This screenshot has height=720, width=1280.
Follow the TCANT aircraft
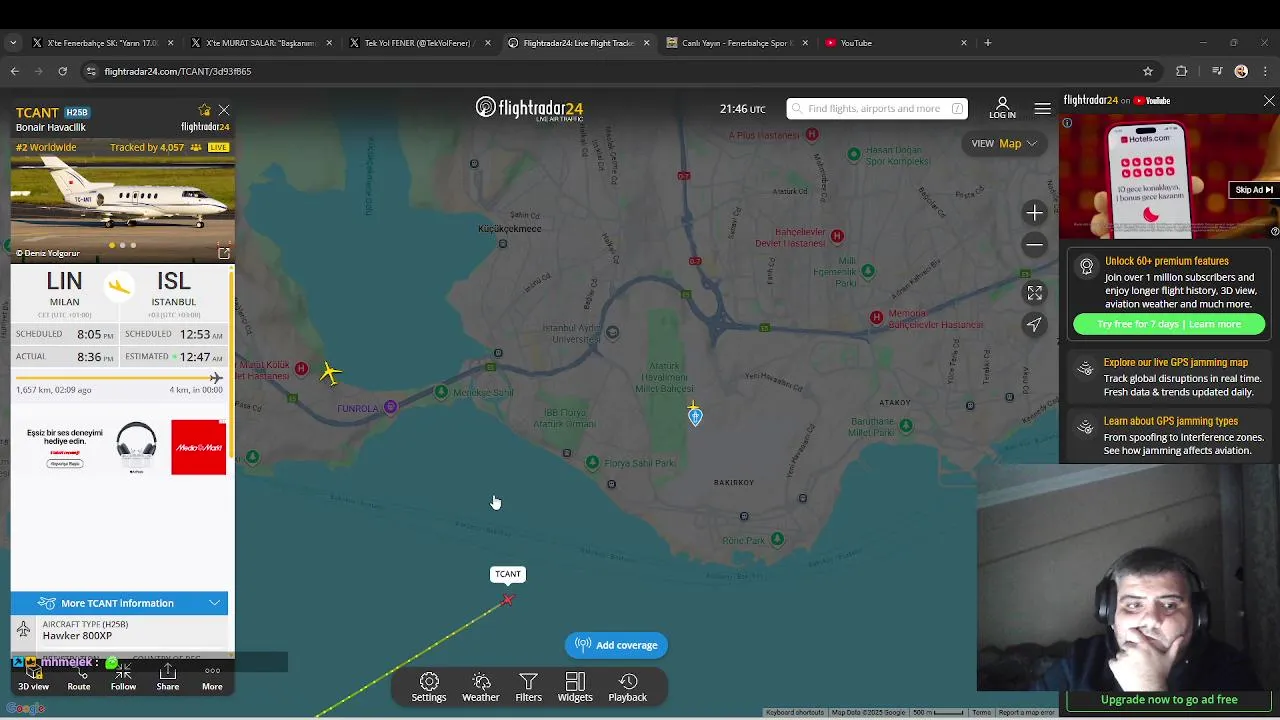click(x=123, y=677)
